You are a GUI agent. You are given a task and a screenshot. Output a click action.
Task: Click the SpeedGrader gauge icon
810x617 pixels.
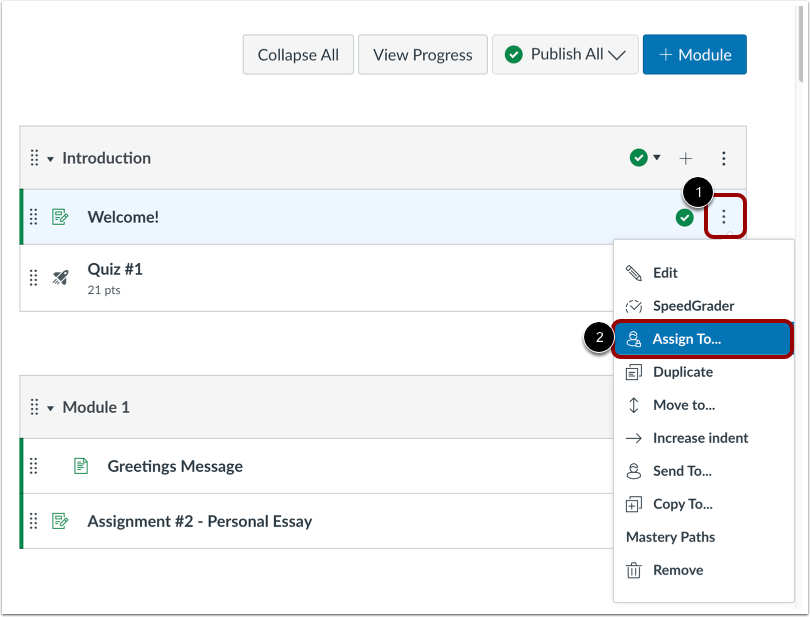634,306
